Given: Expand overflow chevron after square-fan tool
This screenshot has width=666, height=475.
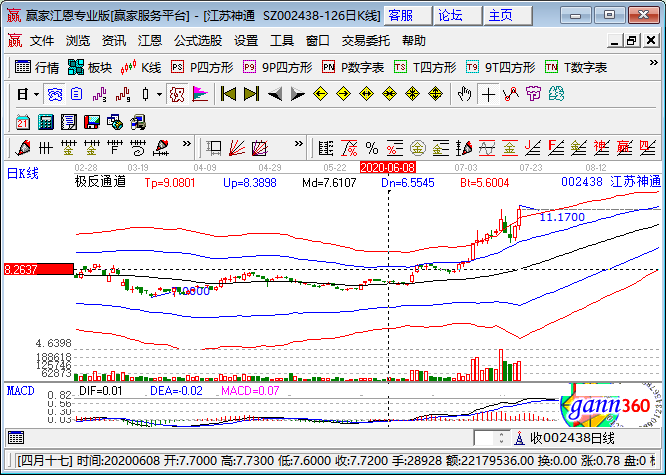Looking at the screenshot, I should [299, 144].
